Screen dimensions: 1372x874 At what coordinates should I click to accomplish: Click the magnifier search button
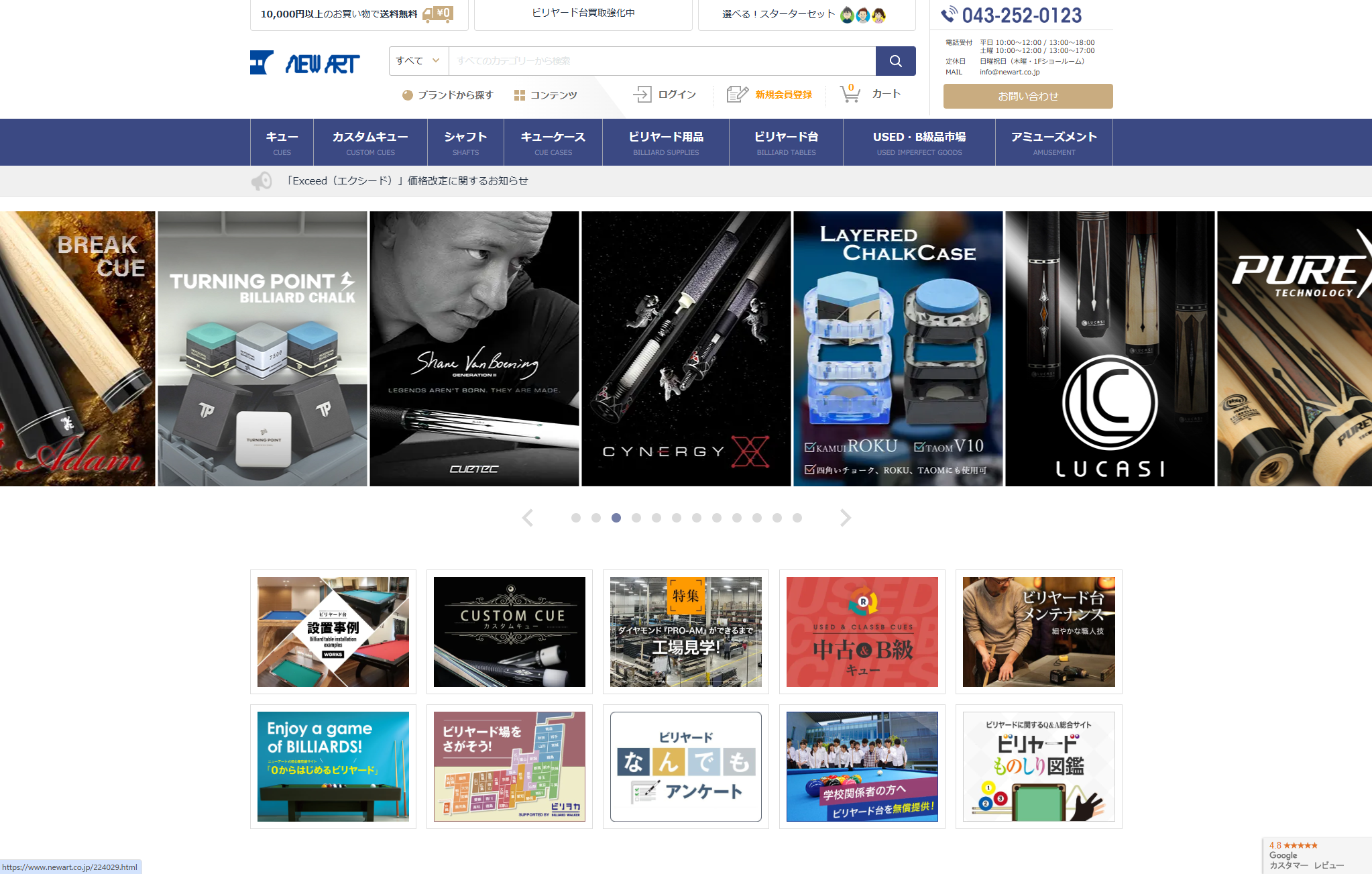point(895,61)
